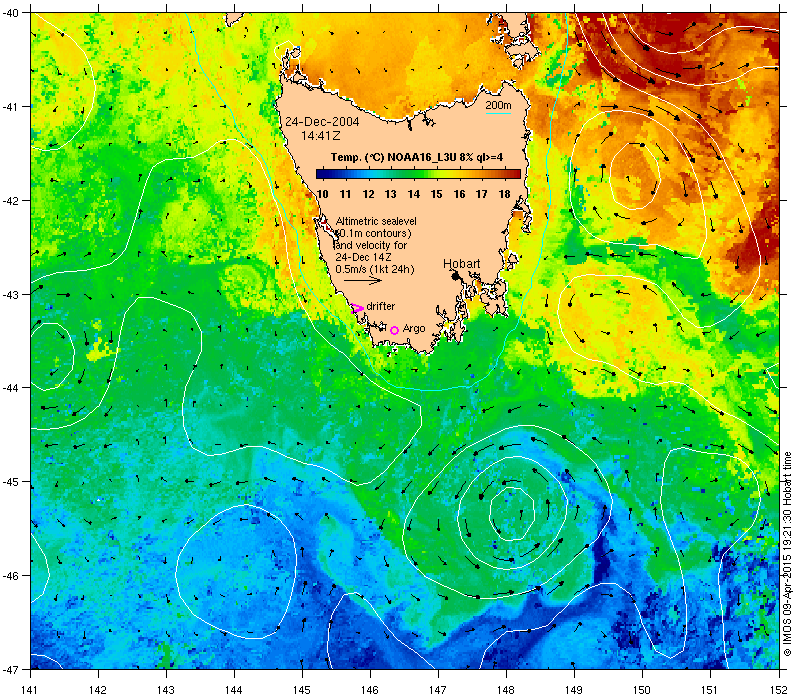Click longitude axis label 148
This screenshot has width=800, height=700.
pos(506,690)
